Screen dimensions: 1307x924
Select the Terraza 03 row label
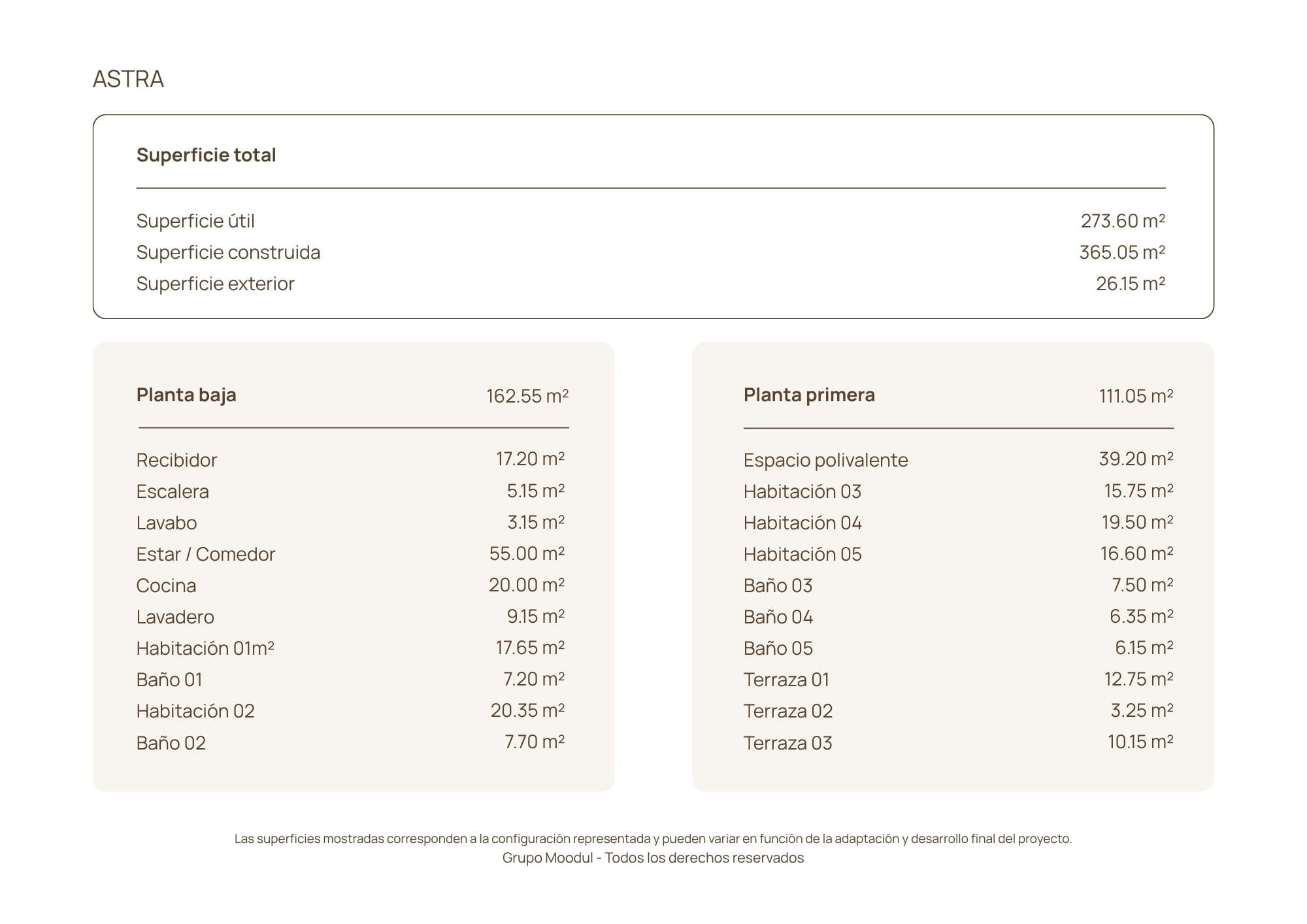(x=788, y=743)
